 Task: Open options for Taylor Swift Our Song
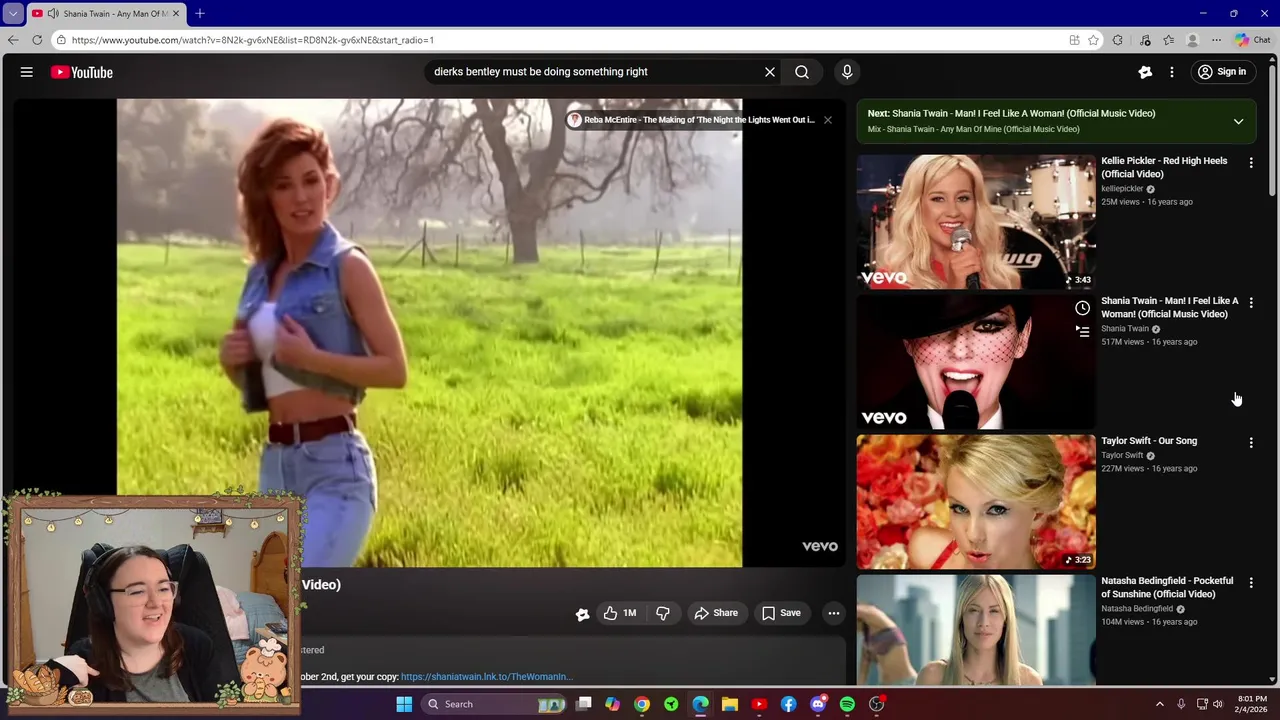coord(1251,442)
